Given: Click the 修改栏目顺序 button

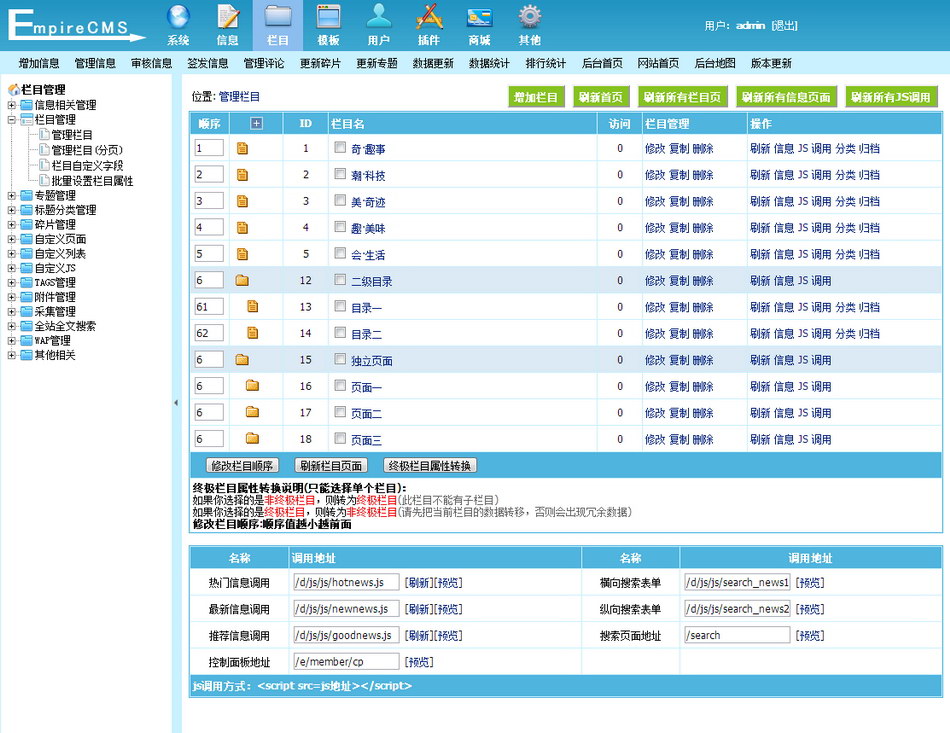Looking at the screenshot, I should (242, 465).
